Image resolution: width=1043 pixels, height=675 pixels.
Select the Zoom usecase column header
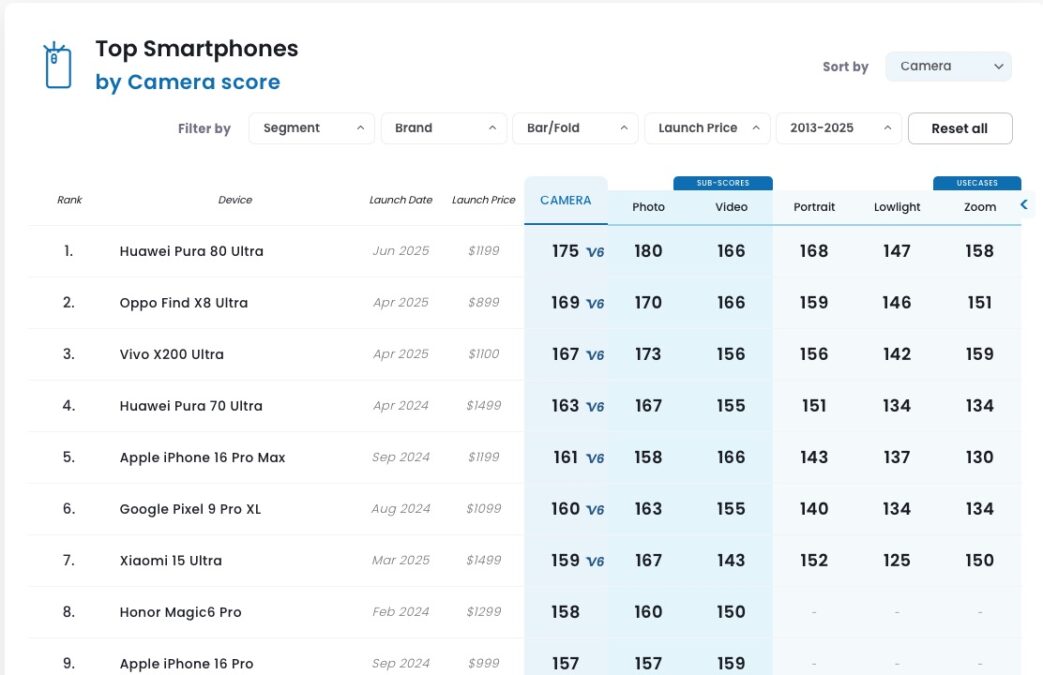click(x=980, y=207)
